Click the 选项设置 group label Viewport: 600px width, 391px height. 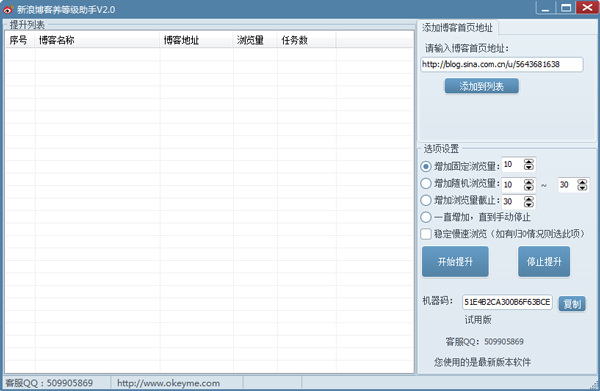[x=441, y=149]
